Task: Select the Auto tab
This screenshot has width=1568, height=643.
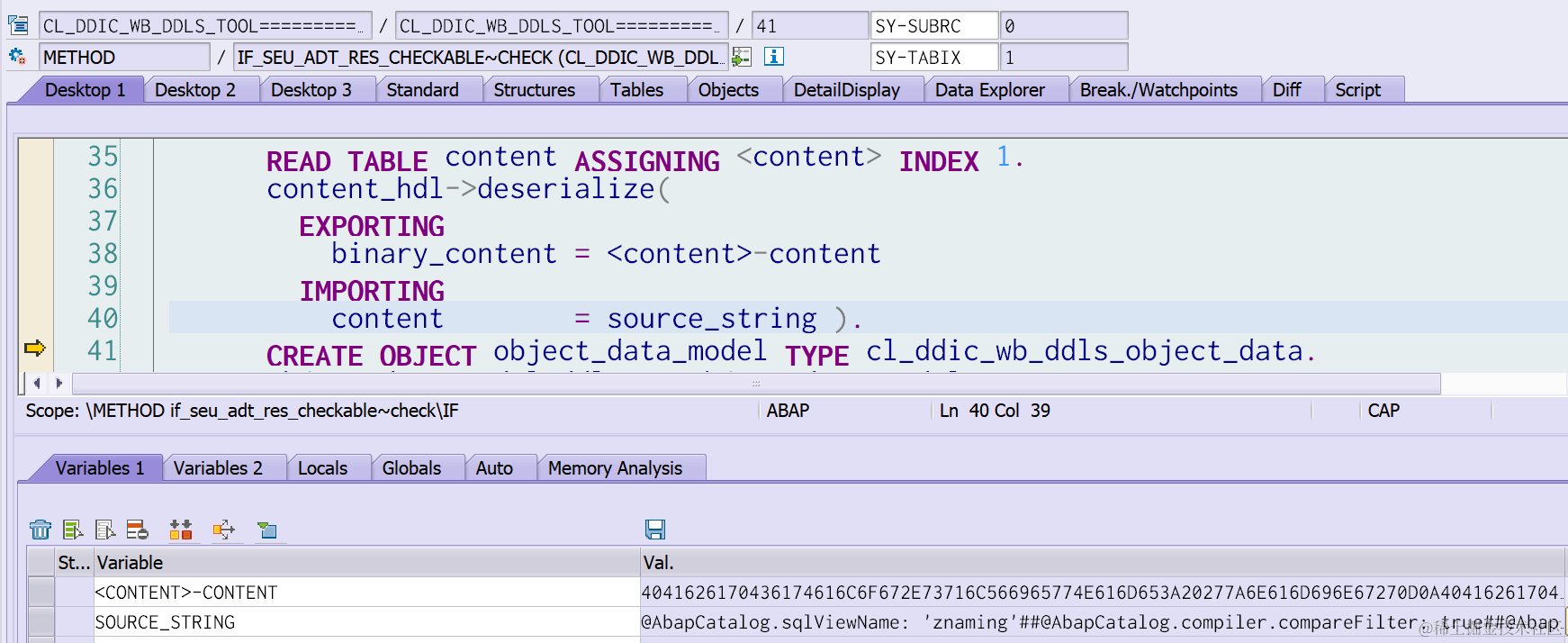Action: click(495, 468)
